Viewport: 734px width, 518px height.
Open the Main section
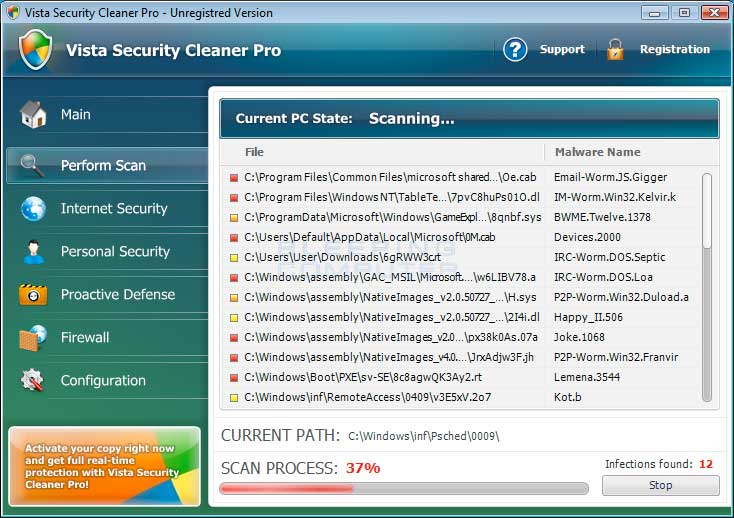point(107,114)
